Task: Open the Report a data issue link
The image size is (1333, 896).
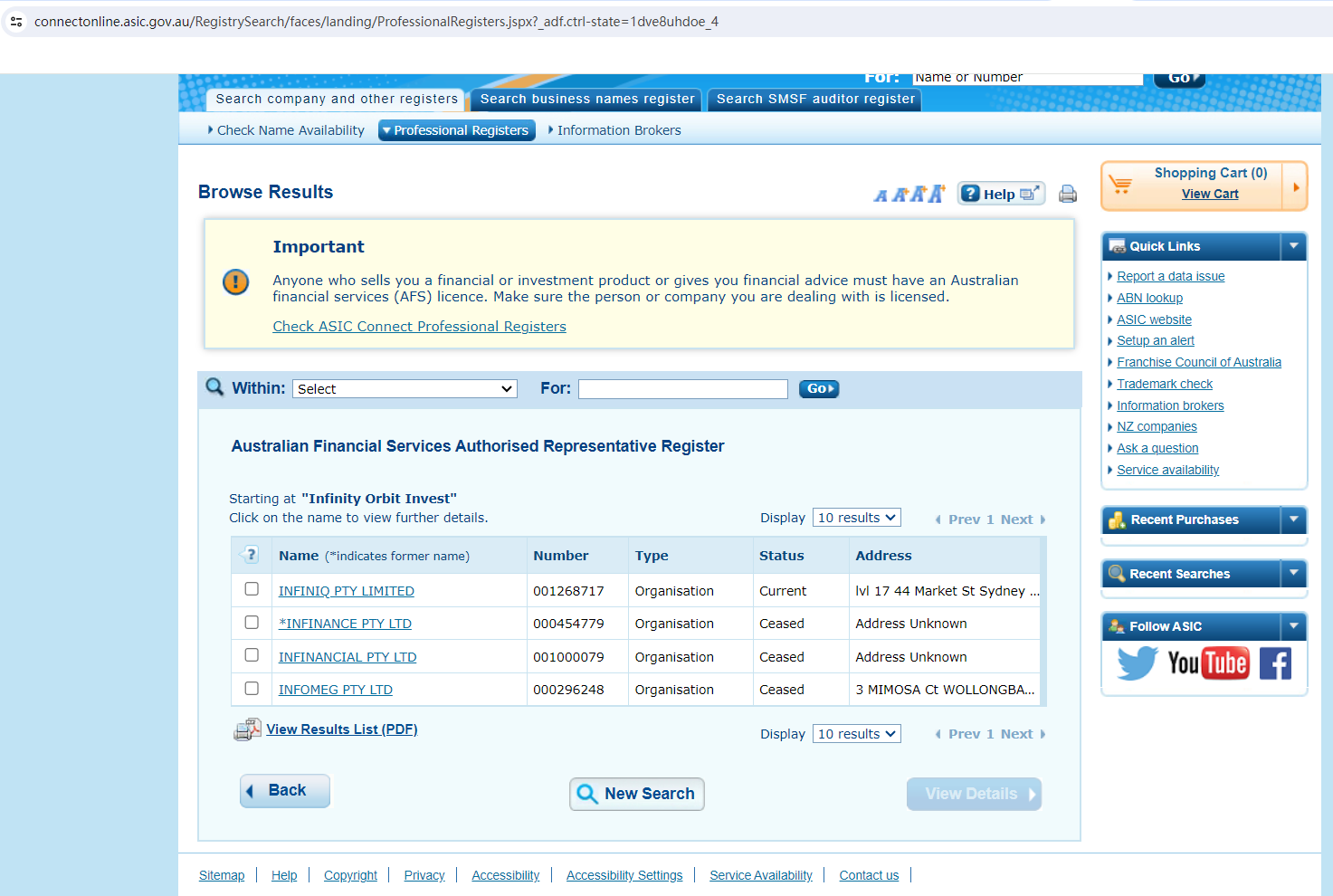Action: point(1171,276)
